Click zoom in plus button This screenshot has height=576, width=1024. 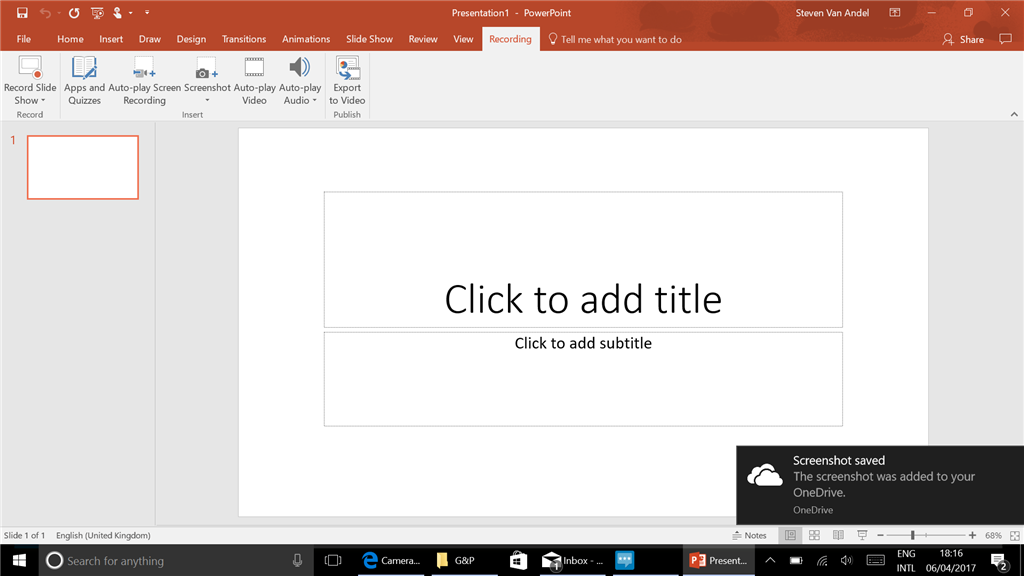pos(972,536)
